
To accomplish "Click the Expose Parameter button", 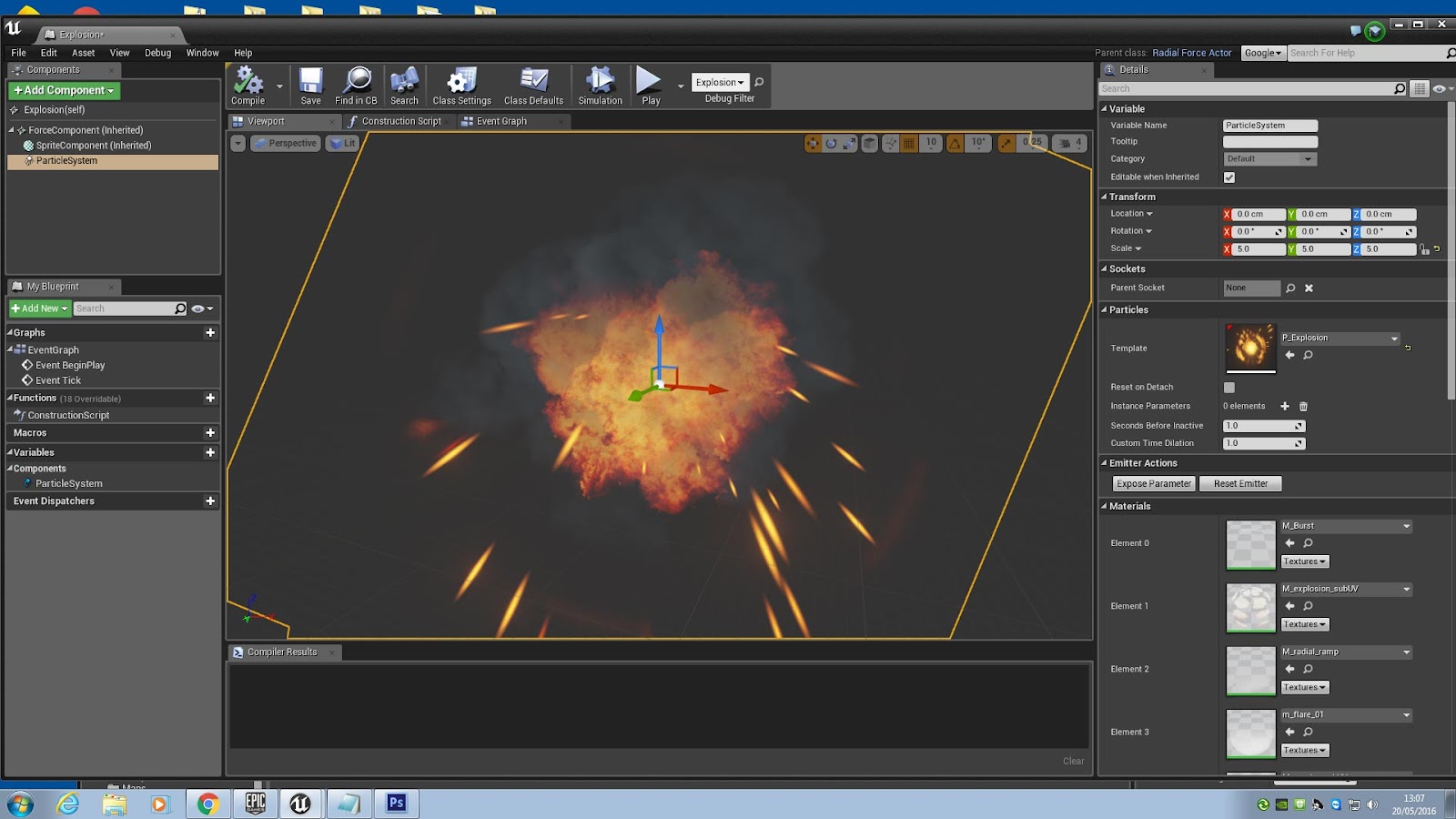I will pos(1153,484).
